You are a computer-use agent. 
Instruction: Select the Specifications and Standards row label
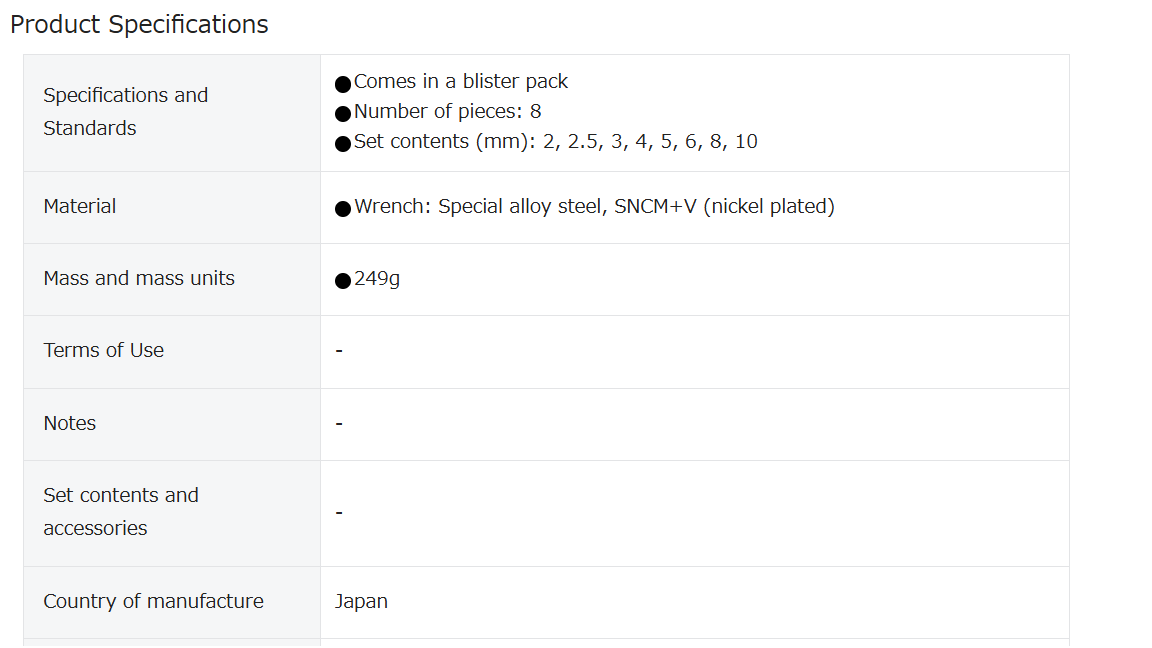126,112
